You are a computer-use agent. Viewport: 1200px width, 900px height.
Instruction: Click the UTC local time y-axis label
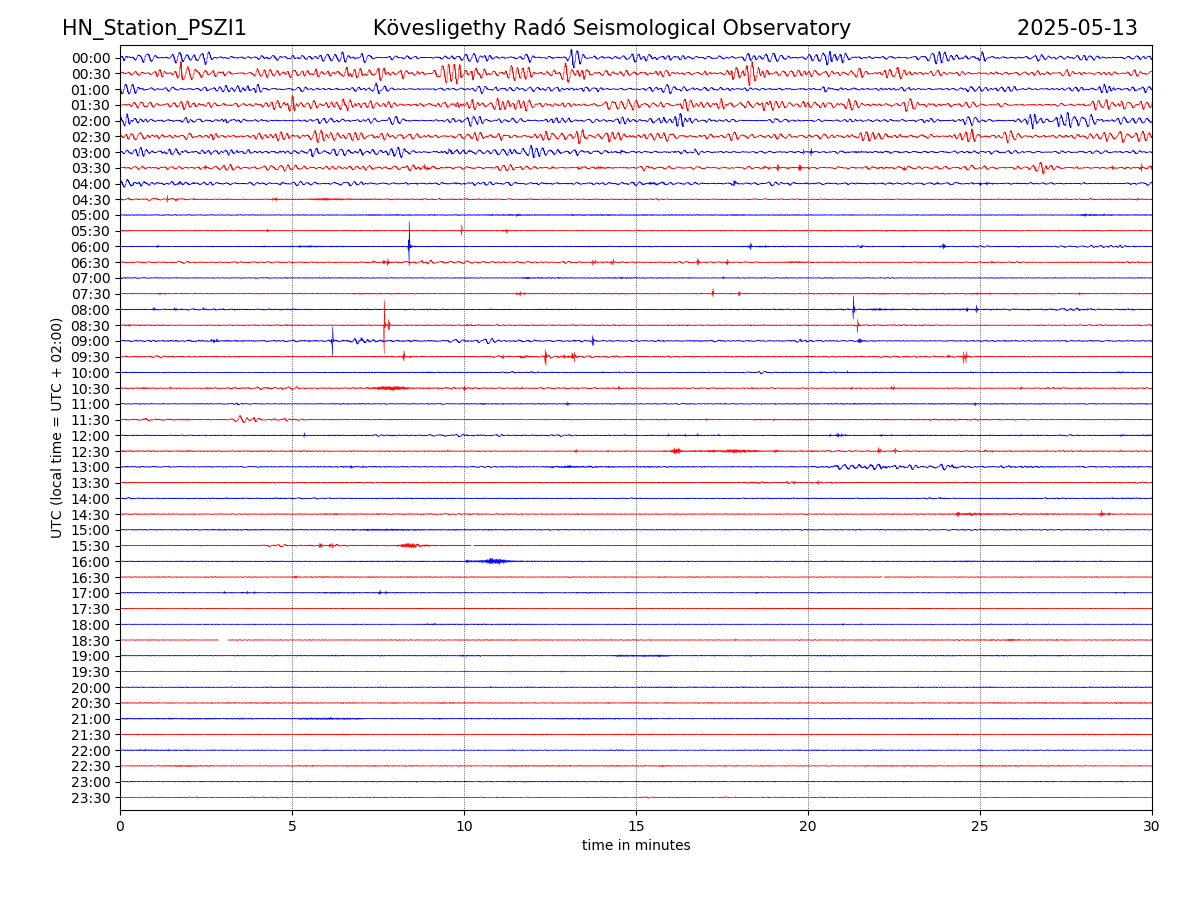pos(57,427)
